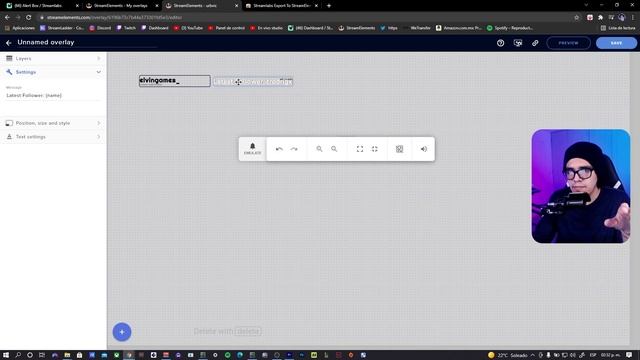640x360 pixels.
Task: Zoom out using the magnifier minus icon
Action: tap(334, 149)
